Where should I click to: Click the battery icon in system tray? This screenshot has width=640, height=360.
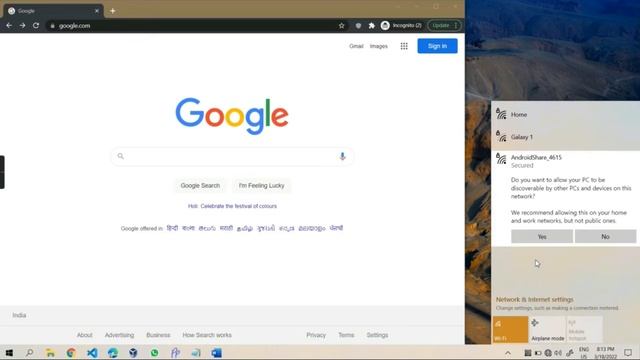click(x=538, y=353)
